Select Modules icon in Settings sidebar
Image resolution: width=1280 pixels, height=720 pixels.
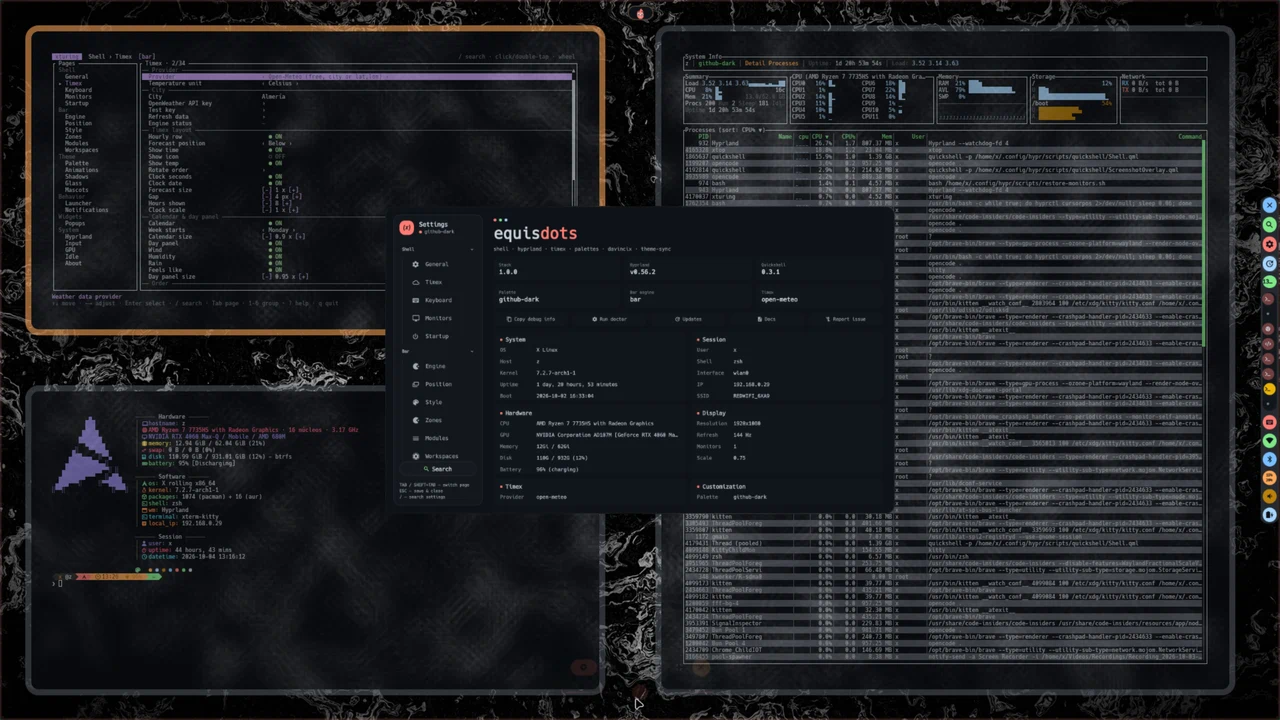416,438
